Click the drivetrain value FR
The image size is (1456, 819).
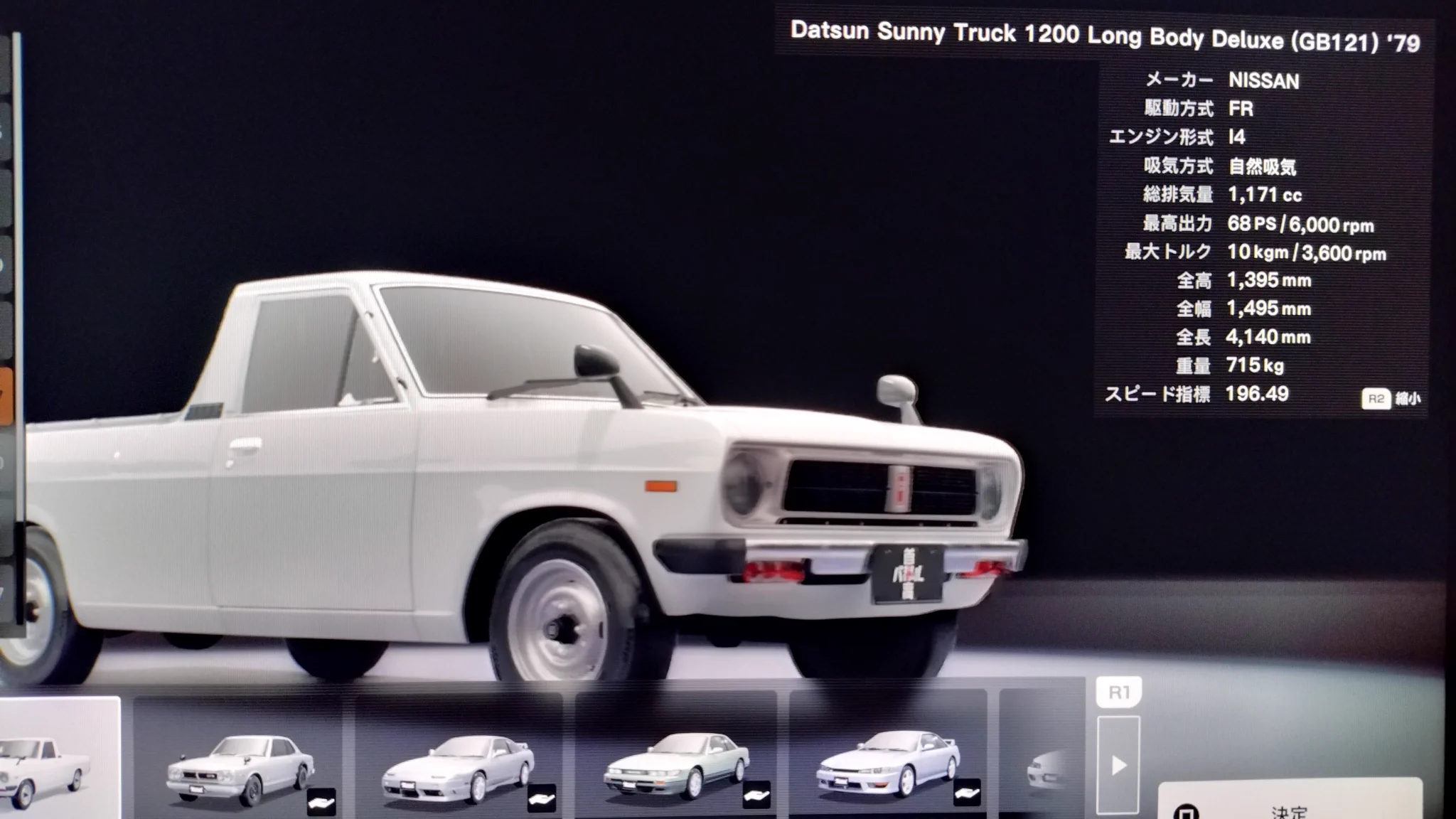click(x=1241, y=109)
